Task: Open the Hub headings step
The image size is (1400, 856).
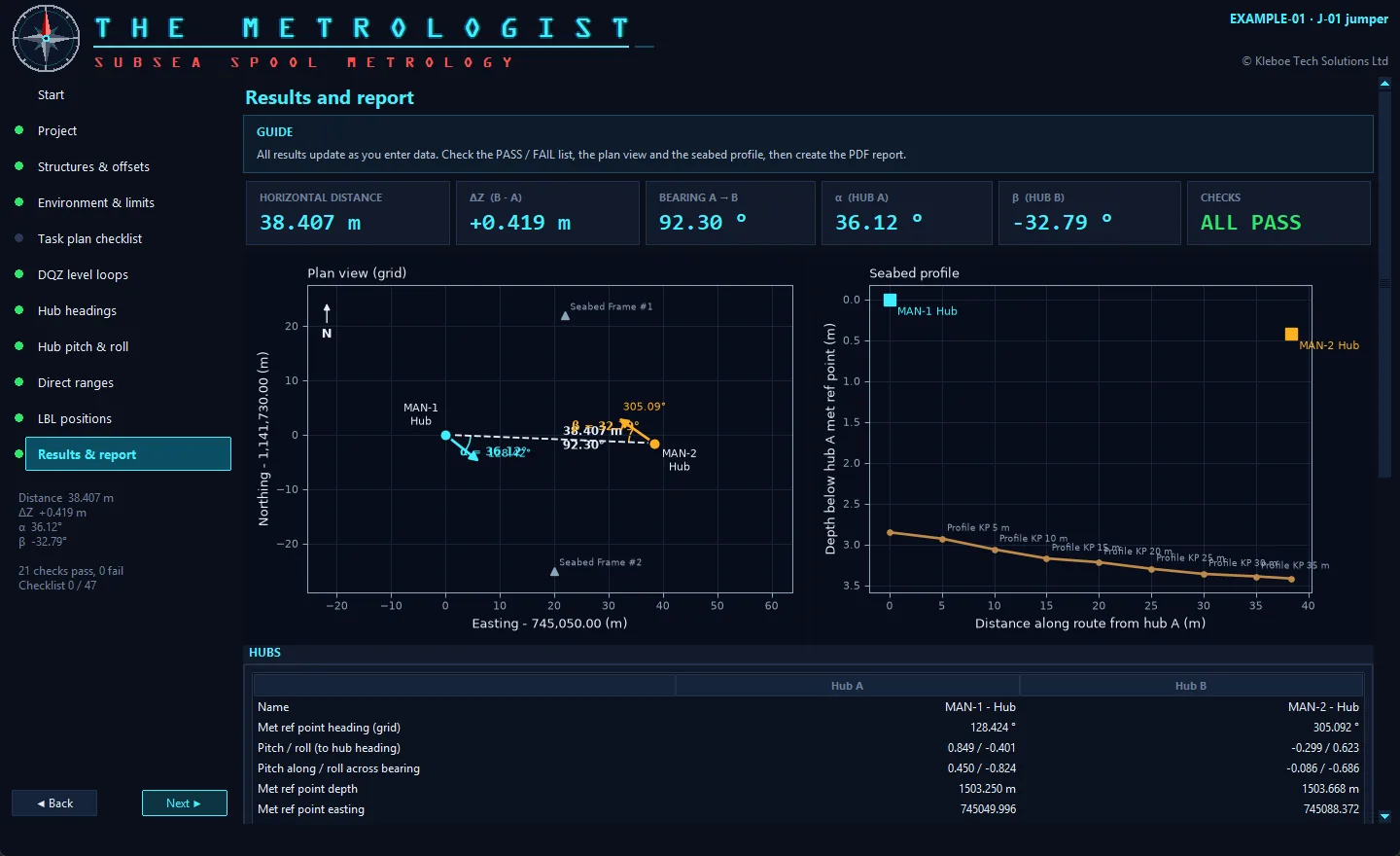Action: 77,310
